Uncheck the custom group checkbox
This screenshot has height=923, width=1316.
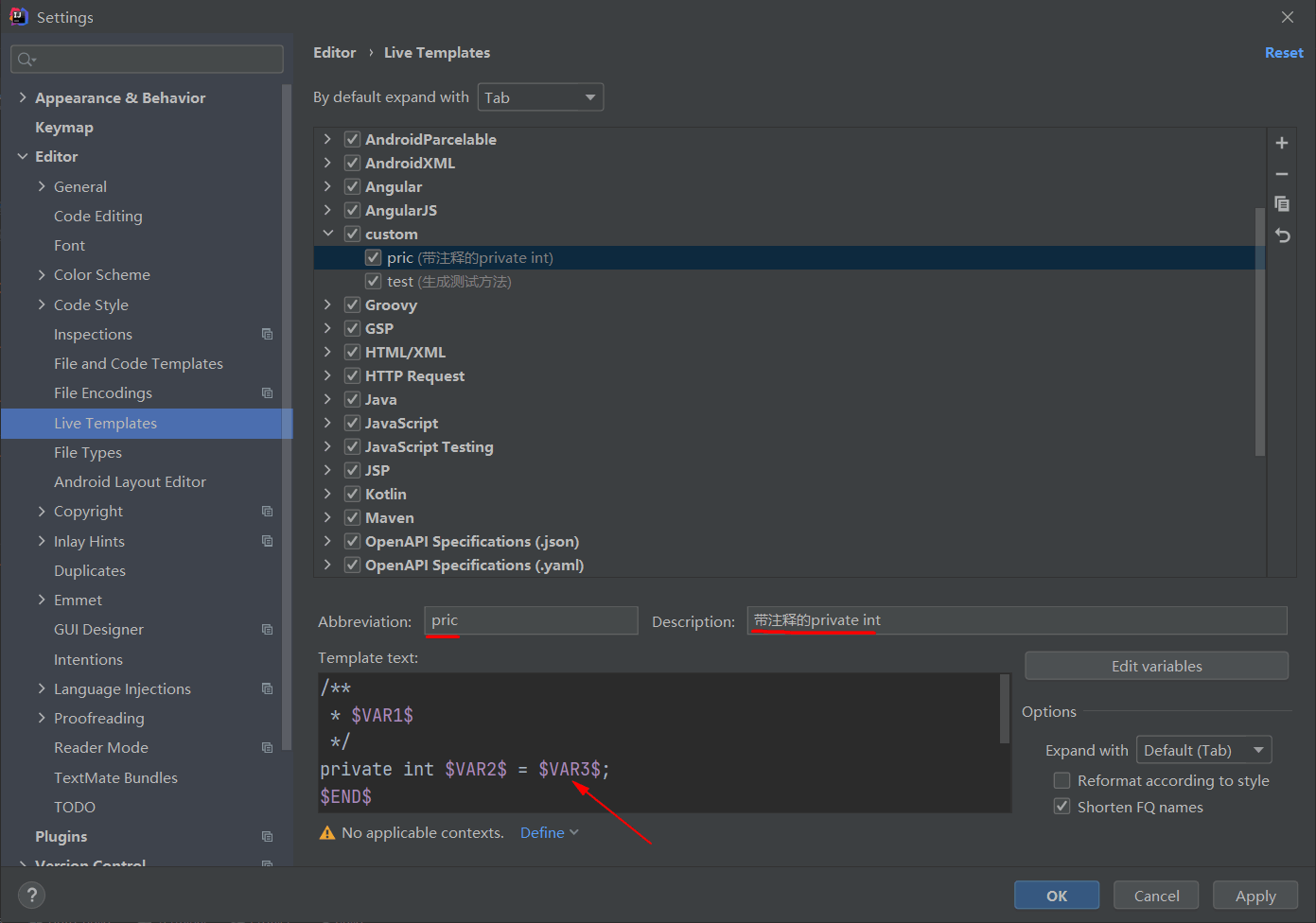pyautogui.click(x=352, y=234)
